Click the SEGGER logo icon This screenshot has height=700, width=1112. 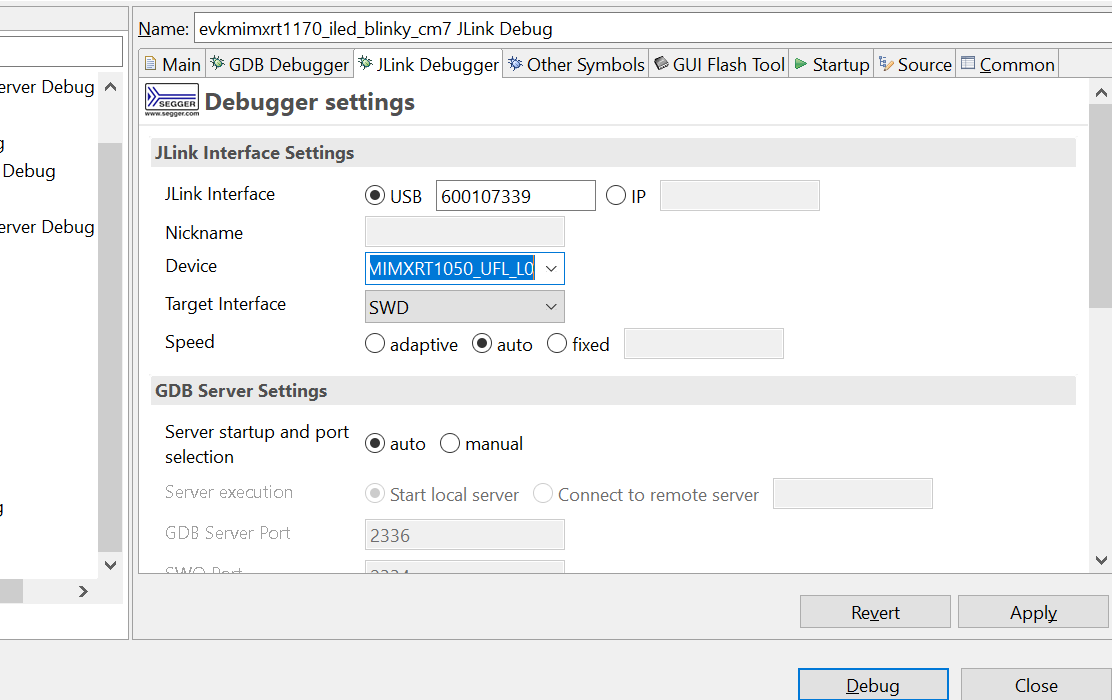[170, 100]
